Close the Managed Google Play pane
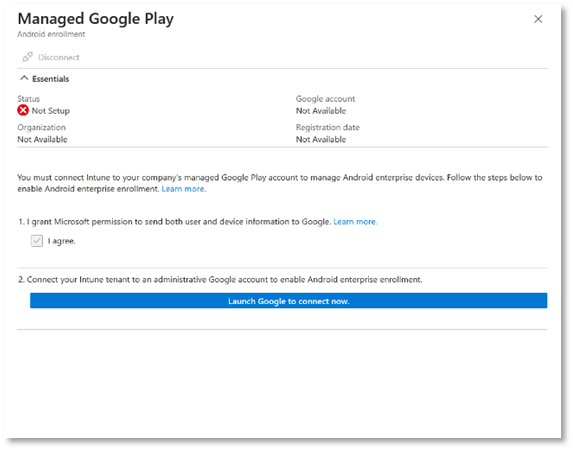Viewport: 573px width, 450px height. pyautogui.click(x=538, y=19)
